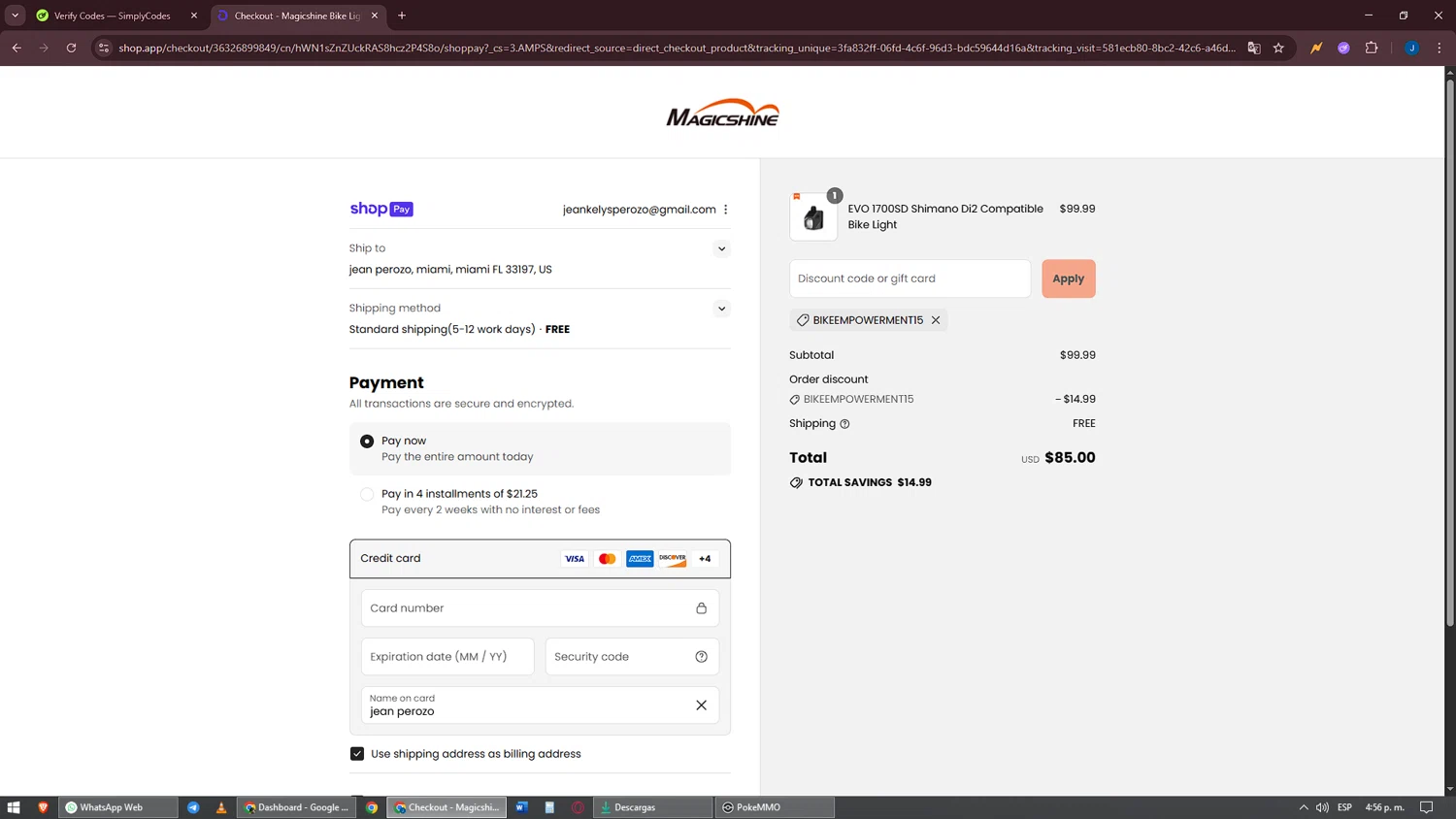Click the Security code field
The height and width of the screenshot is (819, 1456).
pos(632,657)
